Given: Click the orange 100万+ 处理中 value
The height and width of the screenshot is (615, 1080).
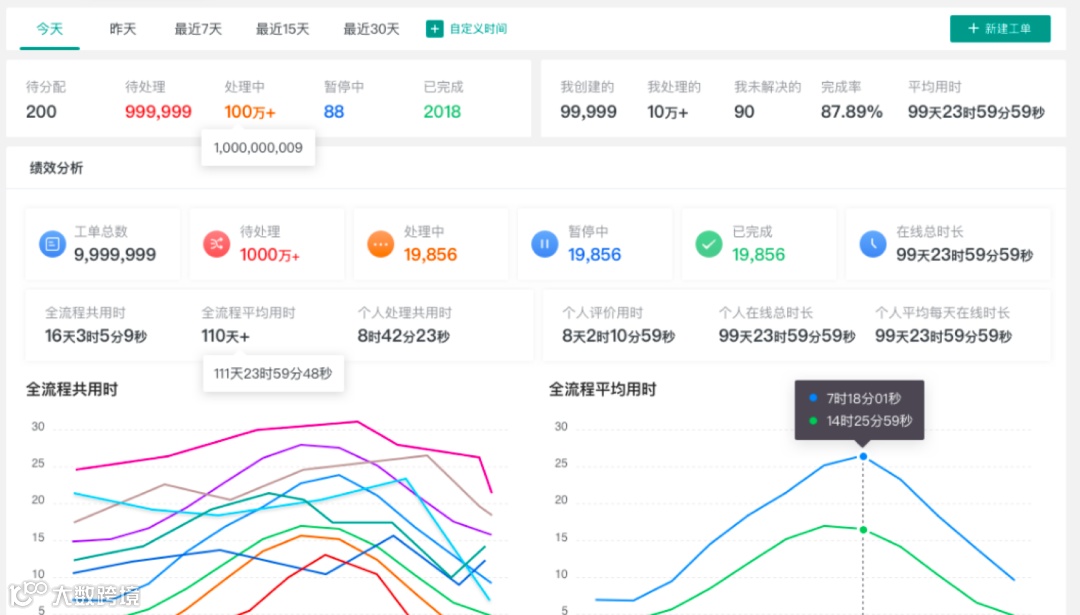Looking at the screenshot, I should click(x=250, y=112).
